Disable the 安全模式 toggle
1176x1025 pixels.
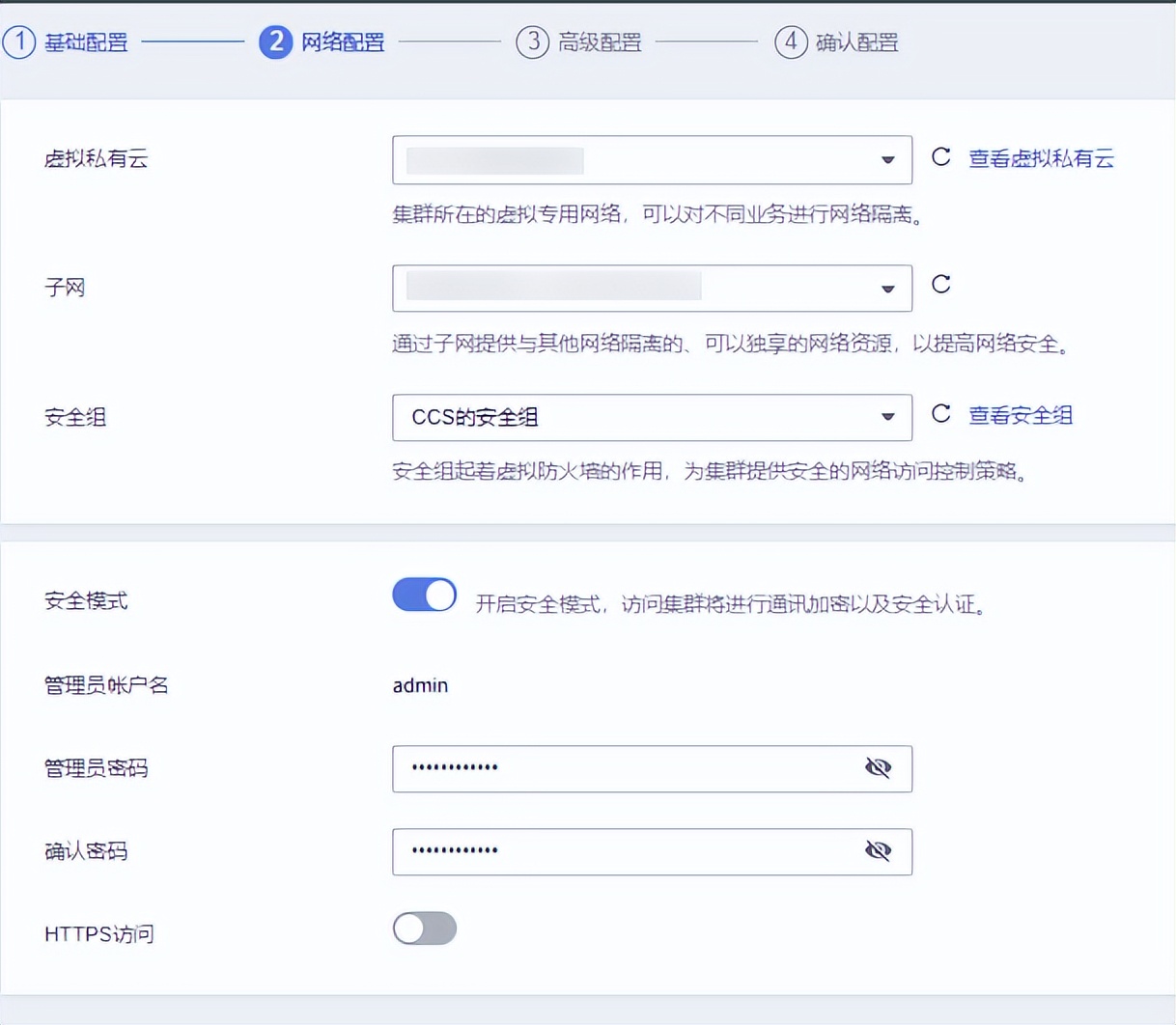(x=423, y=596)
